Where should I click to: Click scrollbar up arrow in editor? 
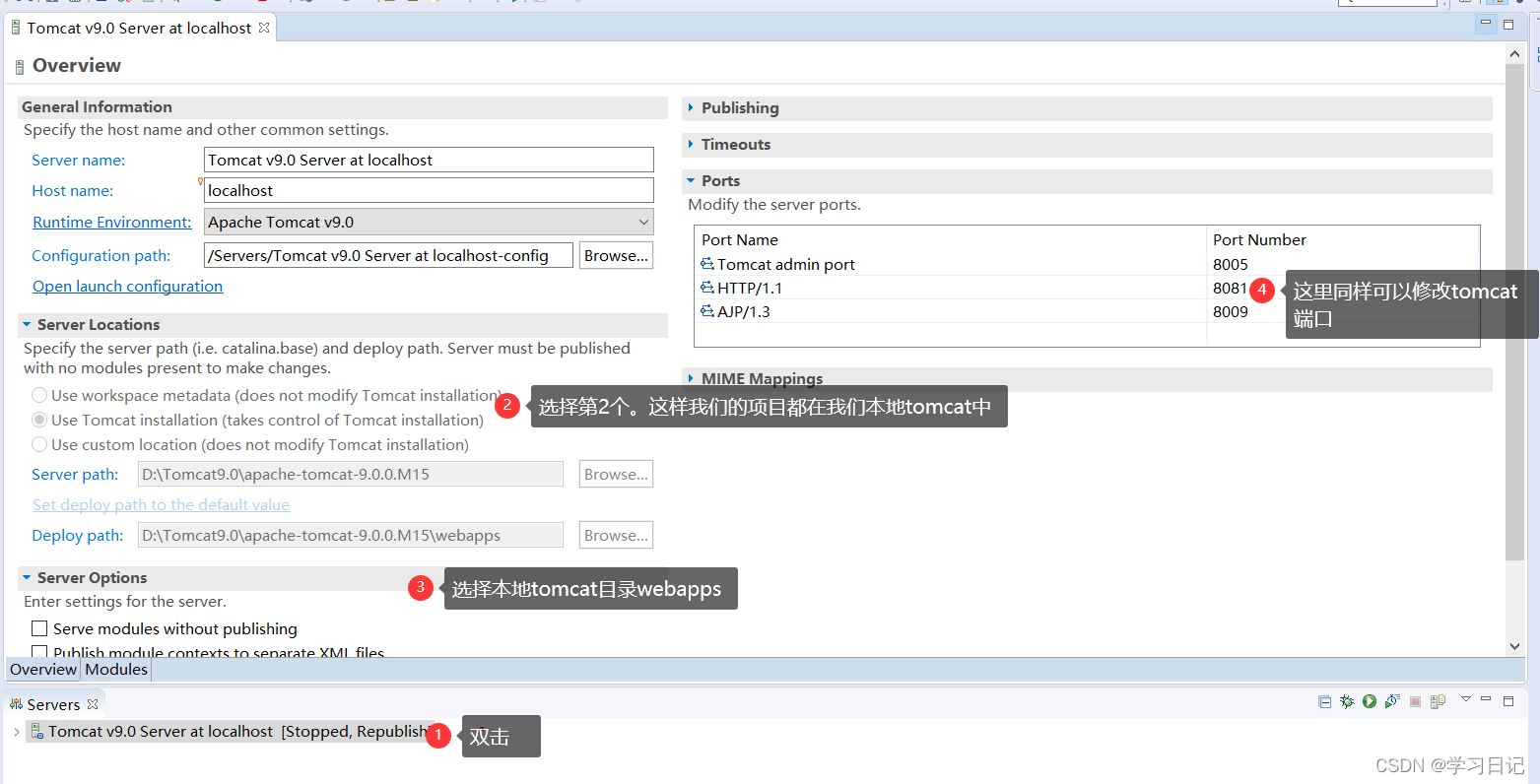pos(1514,54)
